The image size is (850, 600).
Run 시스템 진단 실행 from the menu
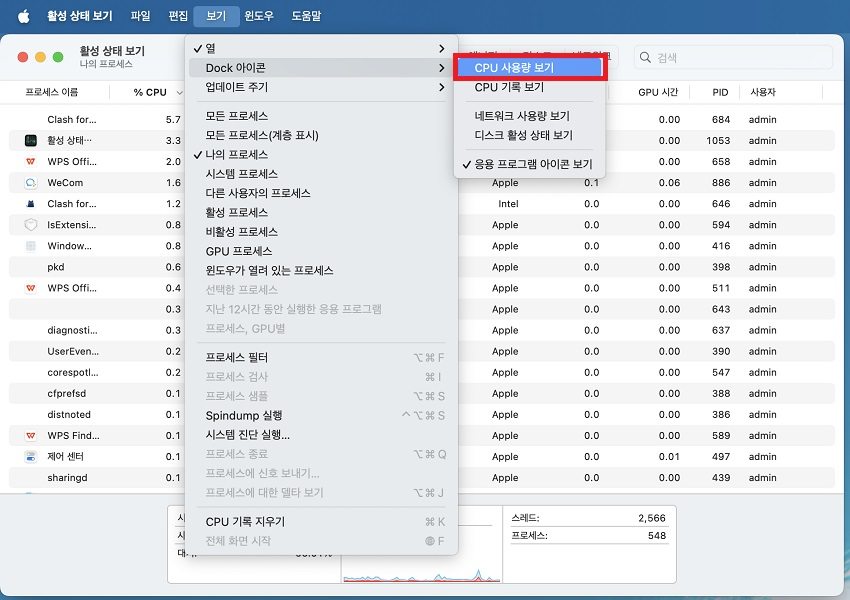click(246, 434)
